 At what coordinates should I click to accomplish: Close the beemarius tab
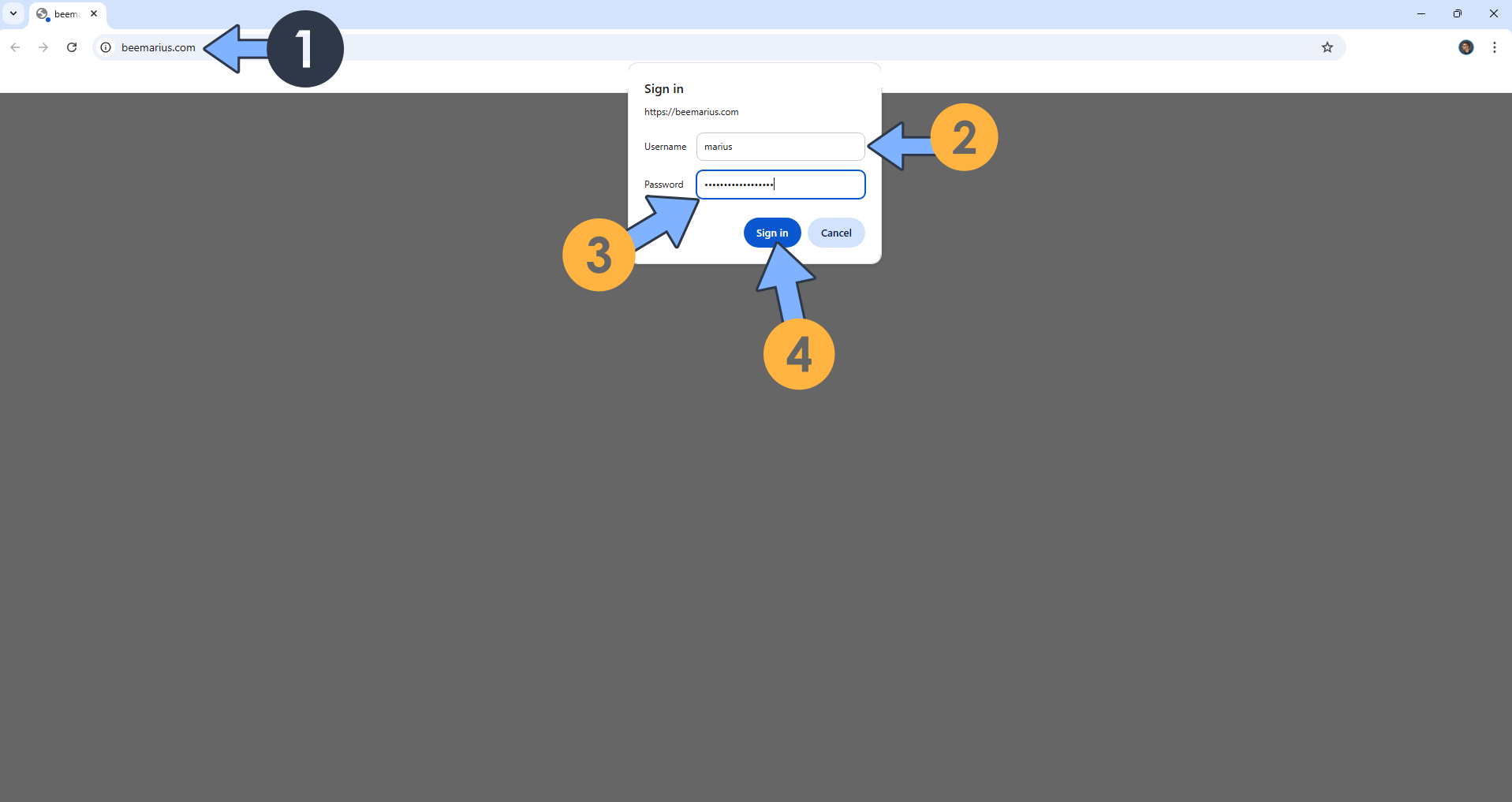coord(94,13)
